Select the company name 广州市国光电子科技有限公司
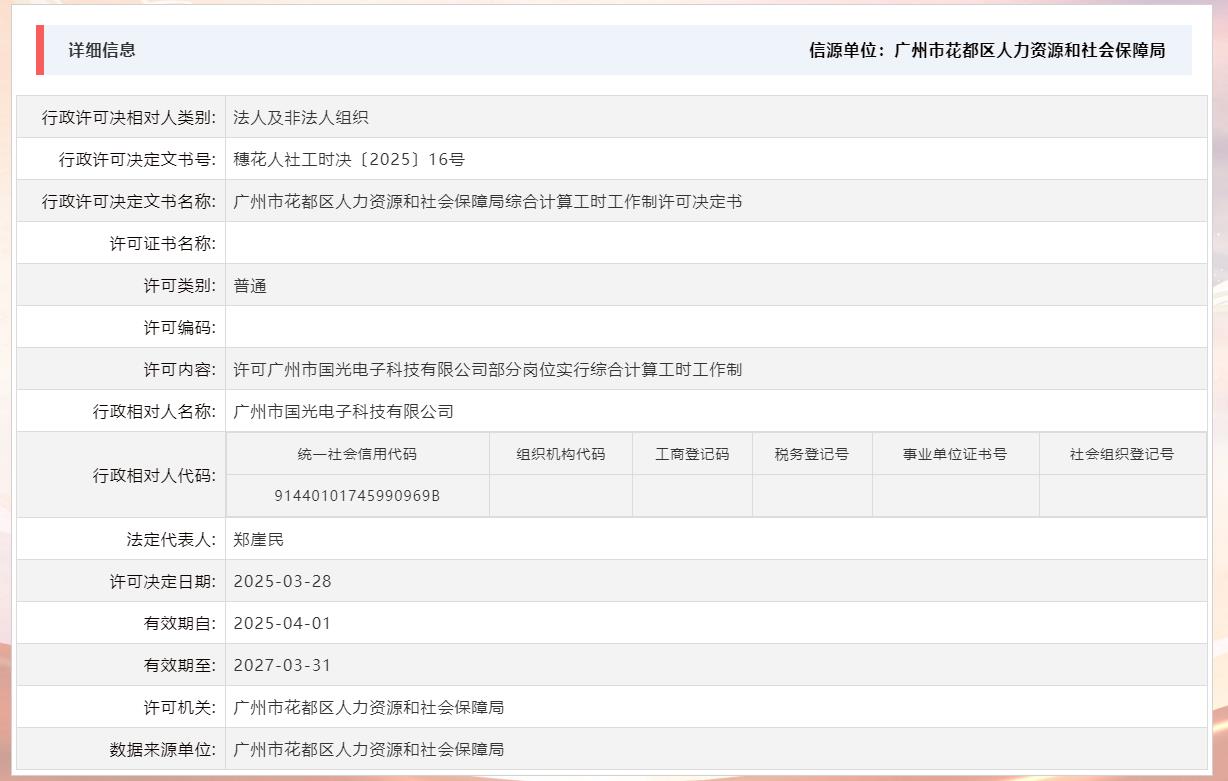The image size is (1228, 781). [x=341, y=411]
